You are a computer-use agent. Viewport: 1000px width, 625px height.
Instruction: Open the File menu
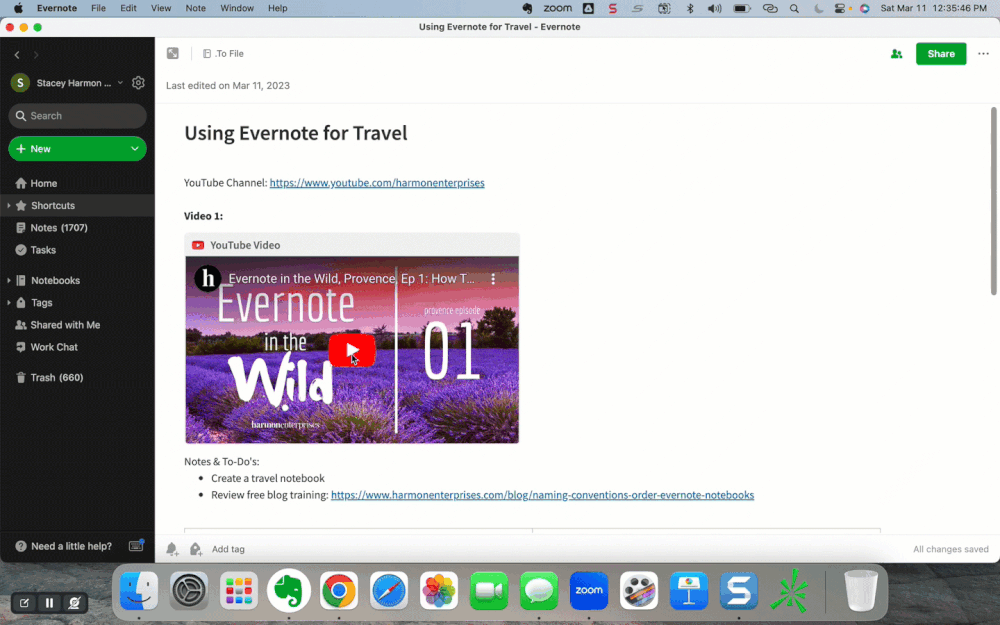98,8
